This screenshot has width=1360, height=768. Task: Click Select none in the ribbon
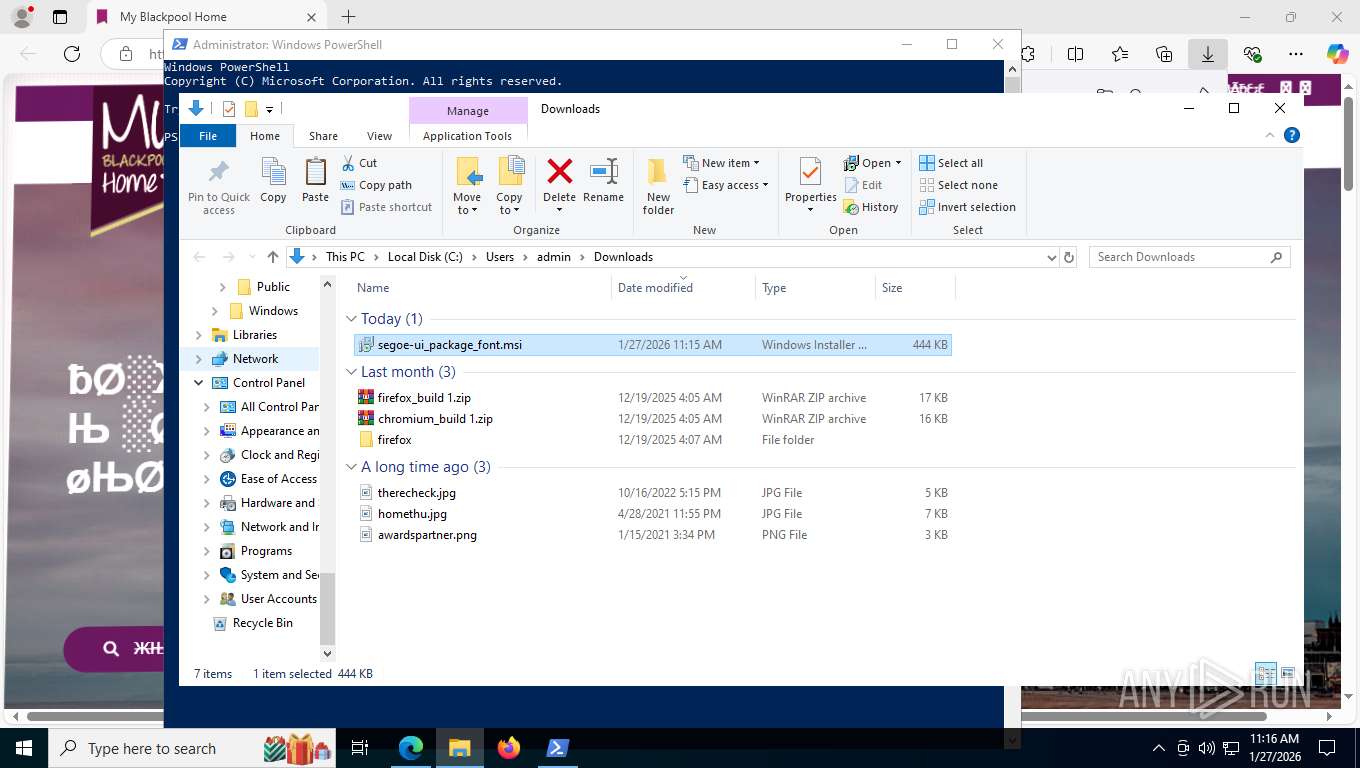click(957, 185)
